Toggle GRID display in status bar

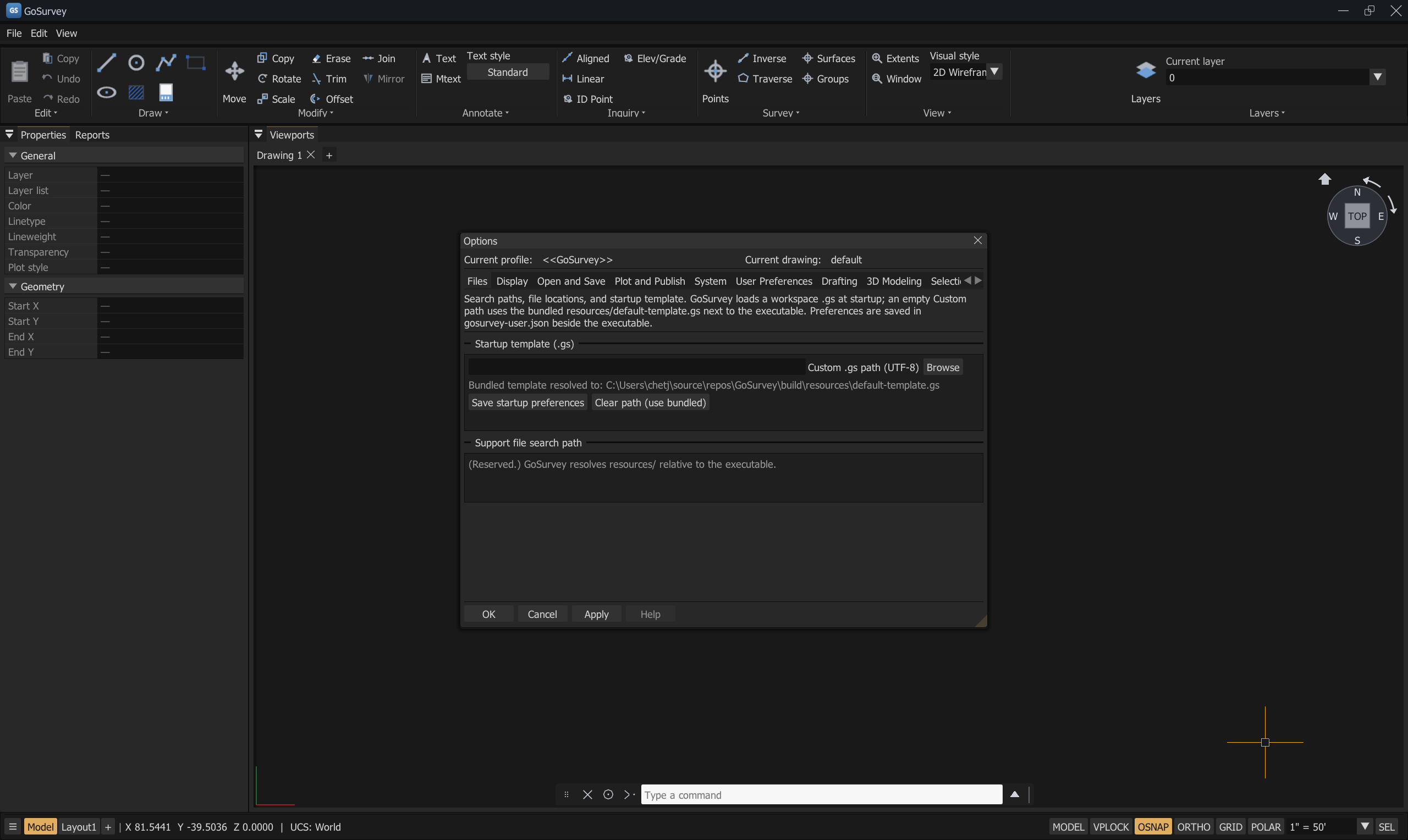pyautogui.click(x=1230, y=826)
